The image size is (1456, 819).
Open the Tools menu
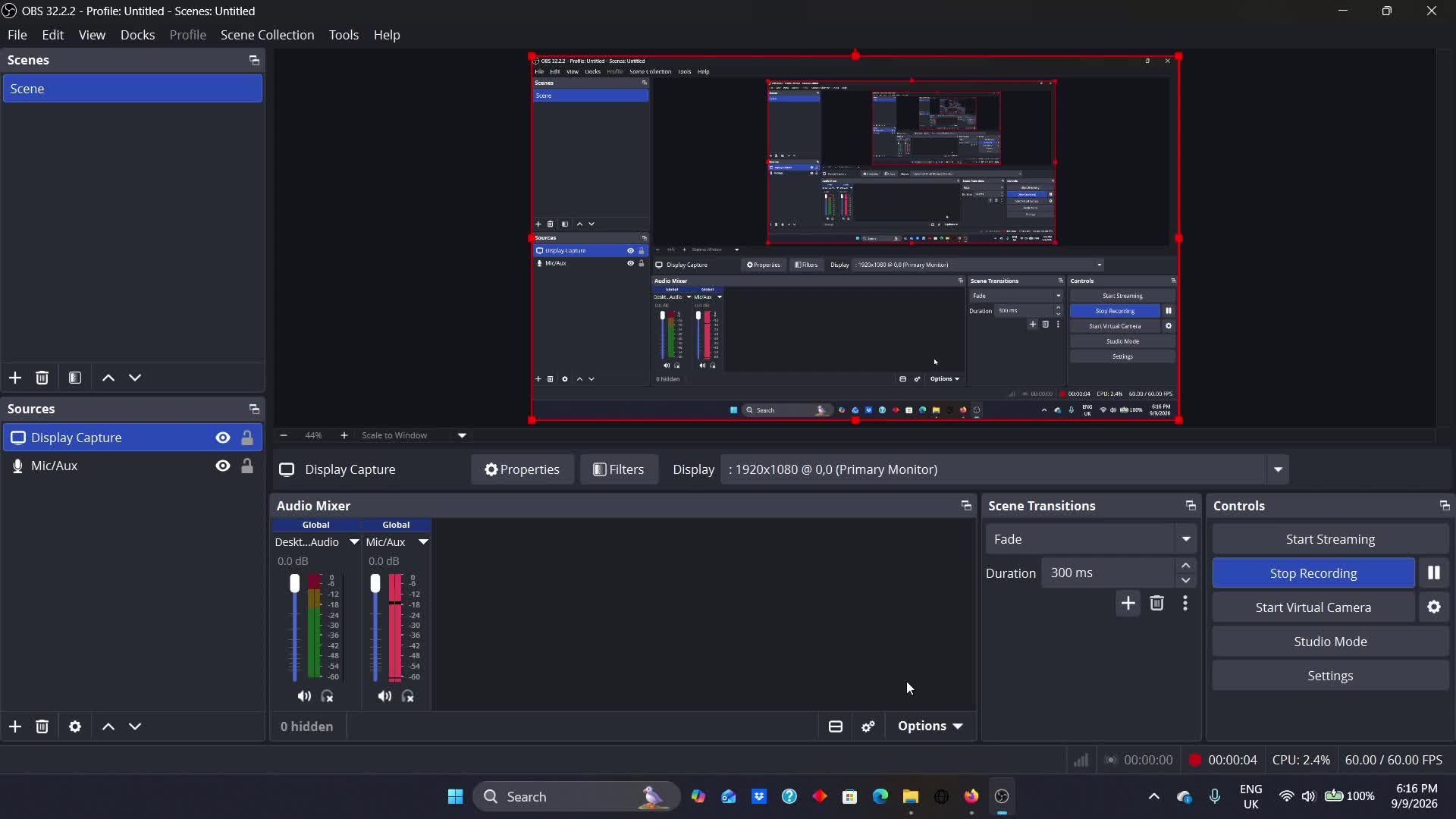tap(344, 35)
